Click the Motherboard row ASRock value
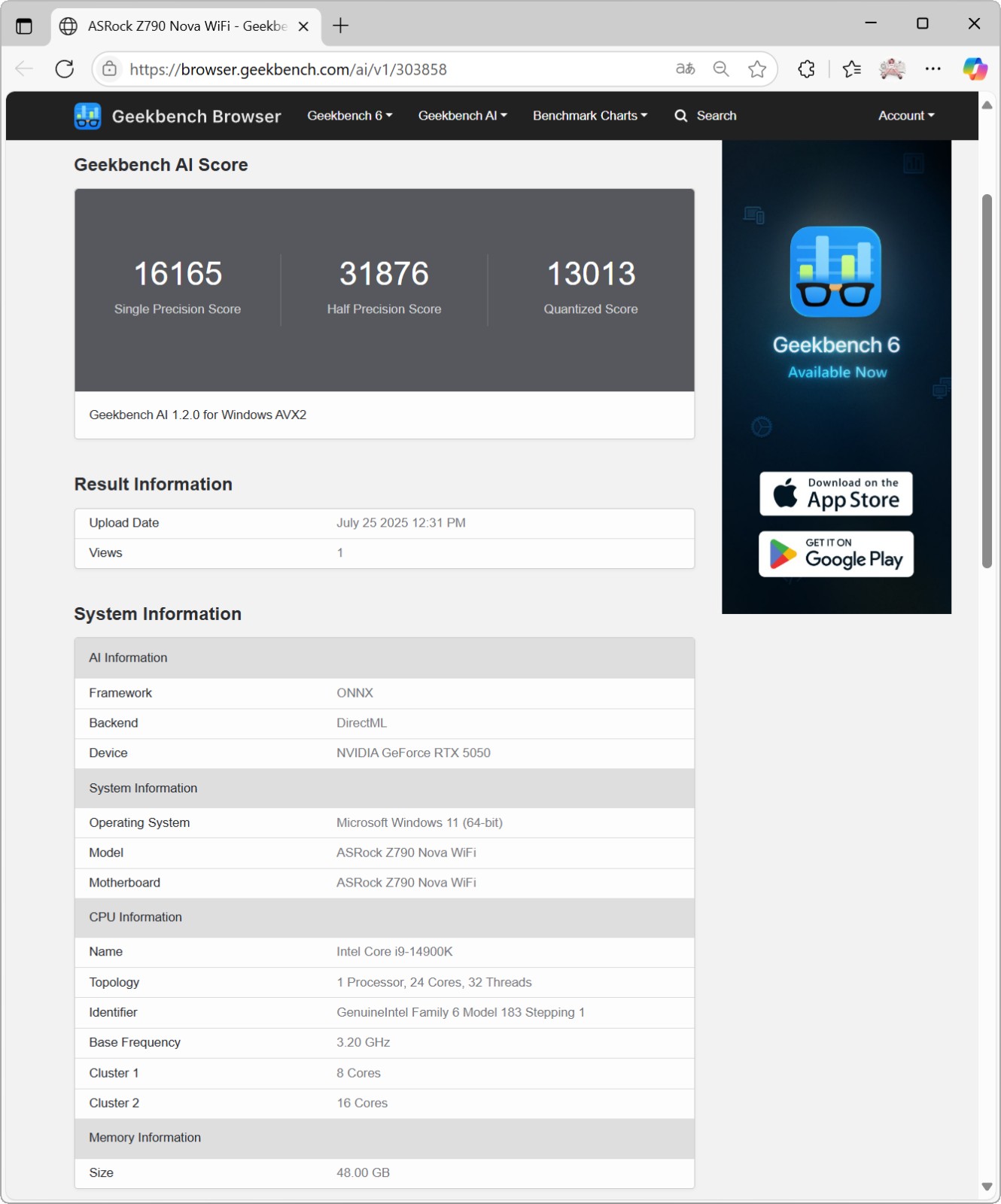This screenshot has width=1001, height=1204. [x=406, y=883]
